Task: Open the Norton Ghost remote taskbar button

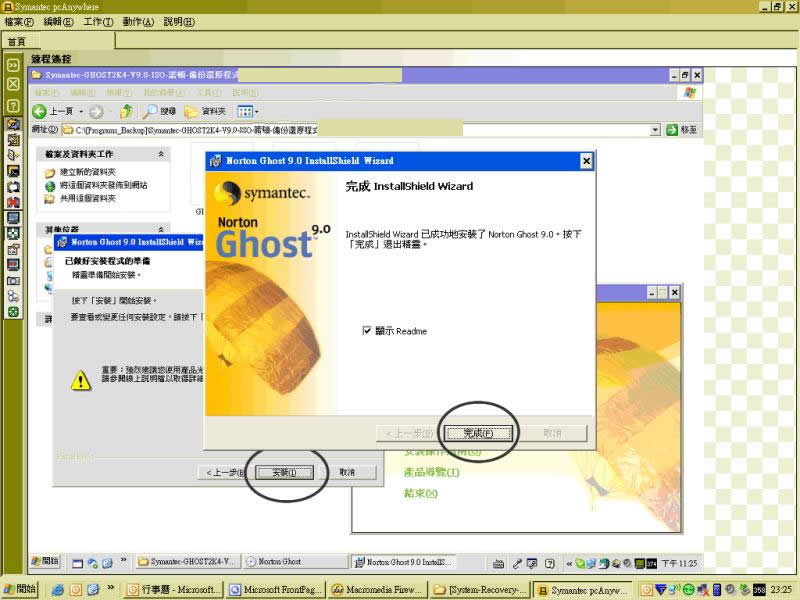Action: coord(296,562)
